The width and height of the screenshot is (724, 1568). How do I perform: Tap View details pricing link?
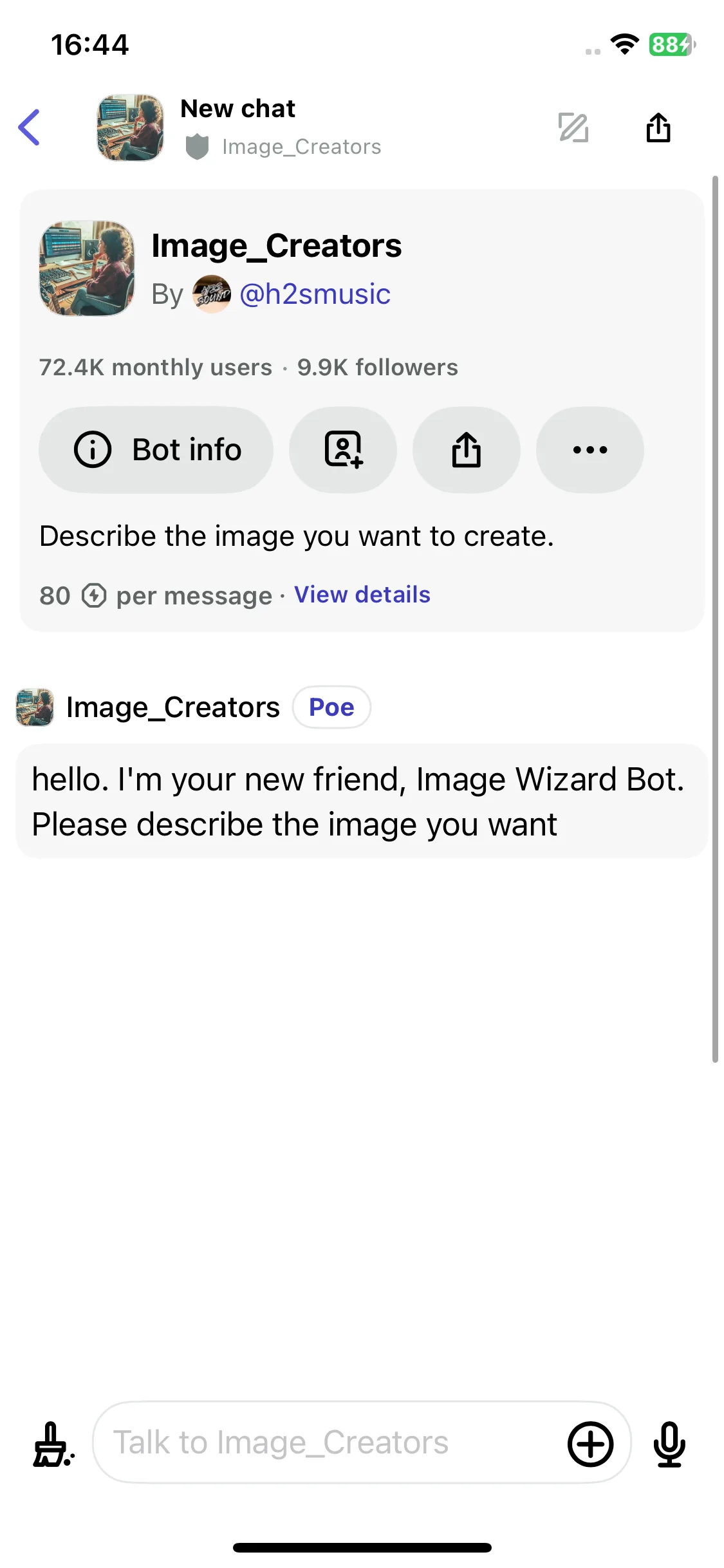pyautogui.click(x=362, y=595)
